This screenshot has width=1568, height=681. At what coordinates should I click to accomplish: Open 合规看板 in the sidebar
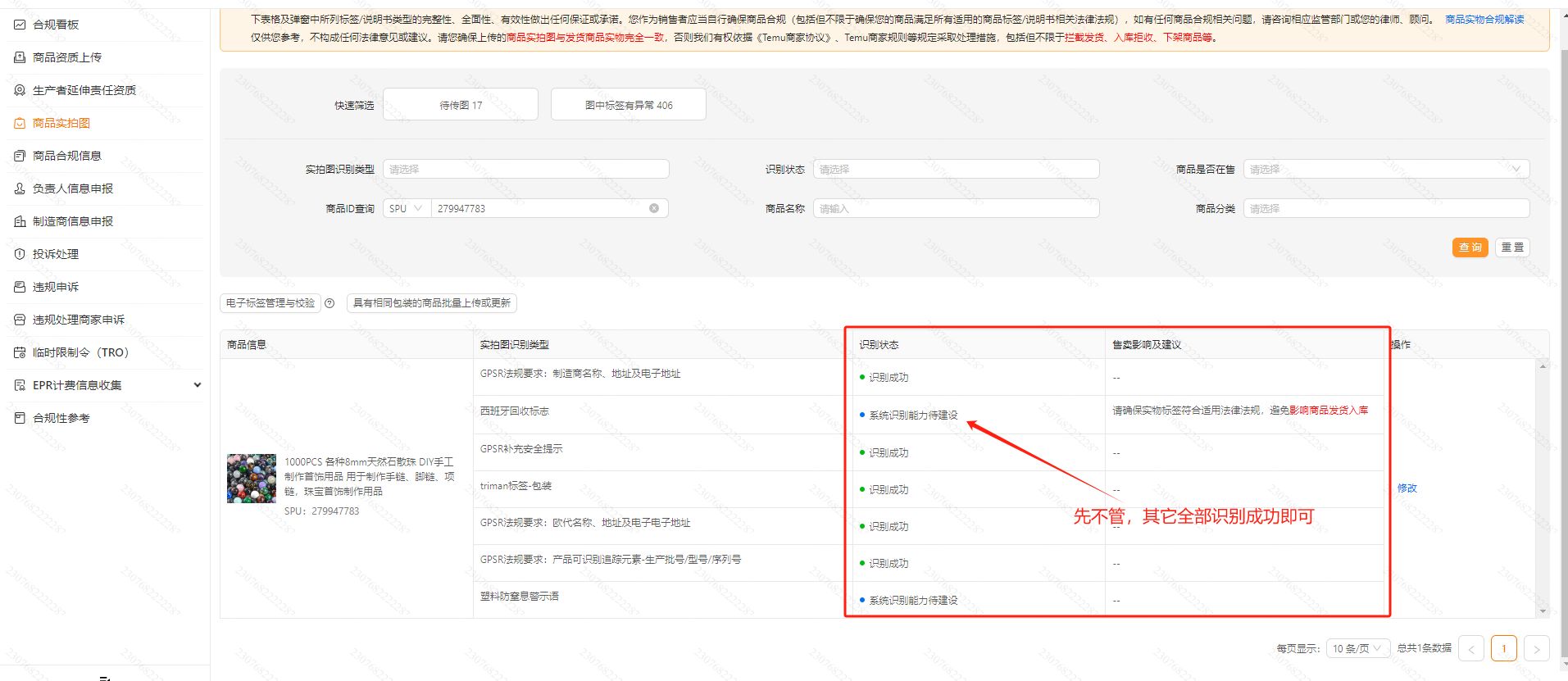click(56, 25)
